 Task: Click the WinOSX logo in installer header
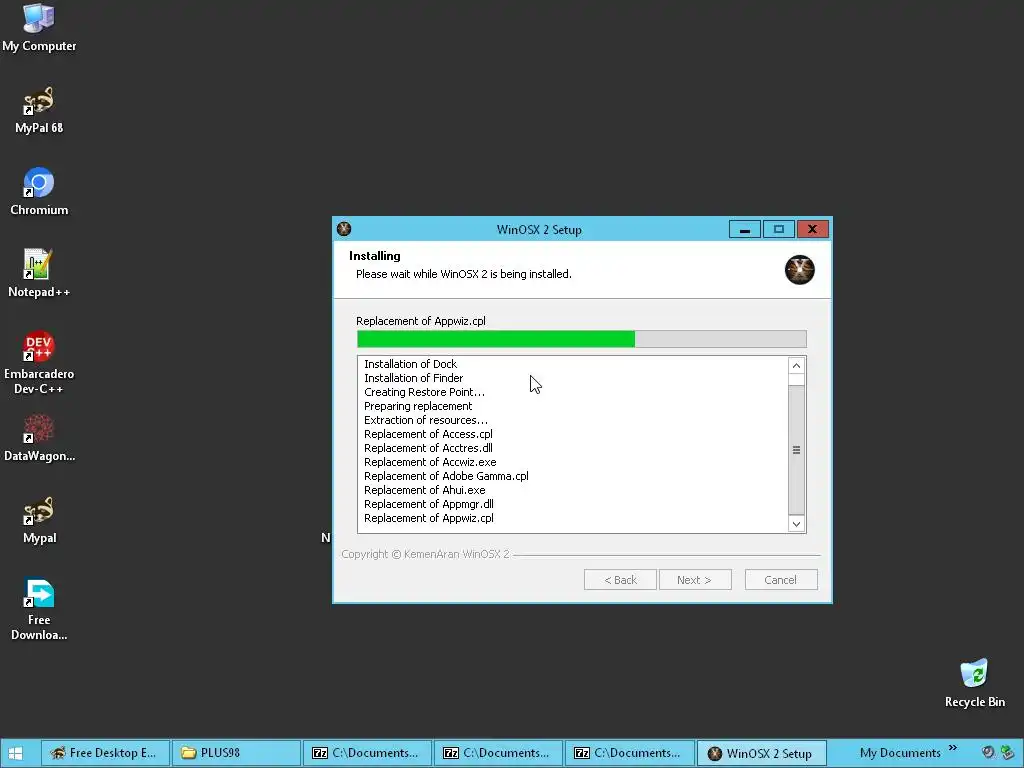(799, 270)
